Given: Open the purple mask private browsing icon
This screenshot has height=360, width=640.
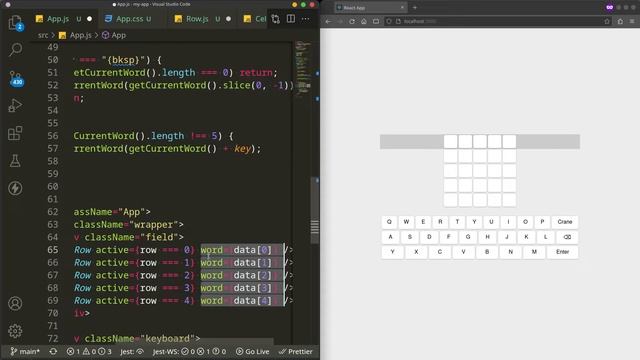Looking at the screenshot, I should click(609, 7).
